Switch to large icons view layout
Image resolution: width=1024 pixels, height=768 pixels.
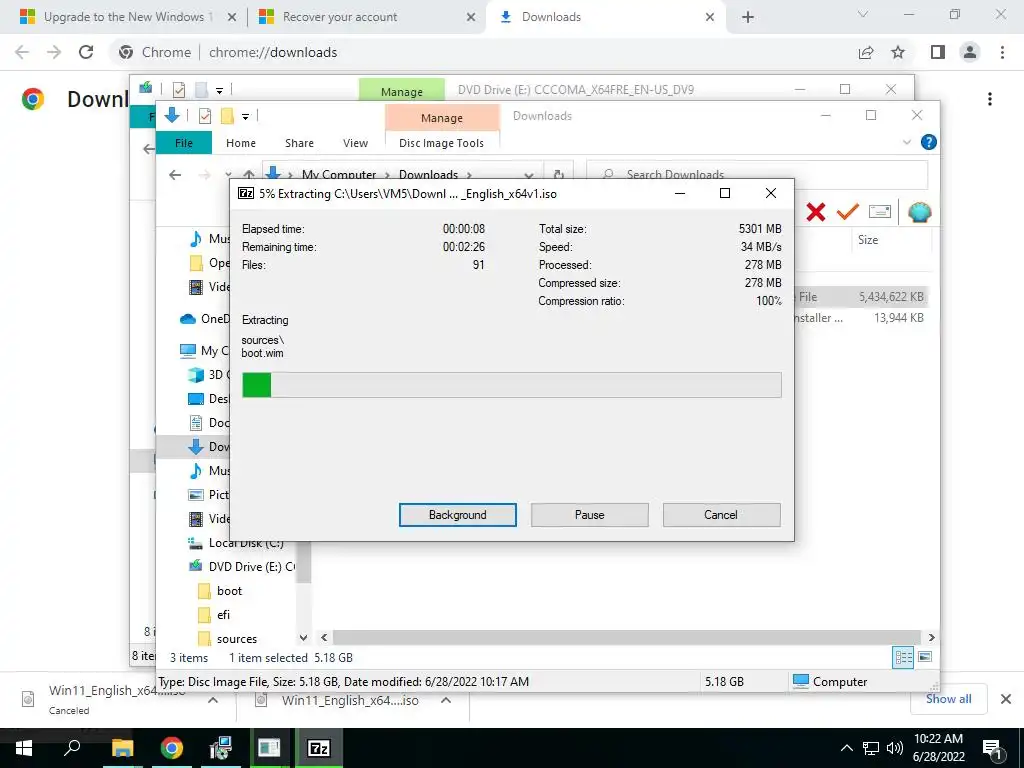click(x=925, y=657)
